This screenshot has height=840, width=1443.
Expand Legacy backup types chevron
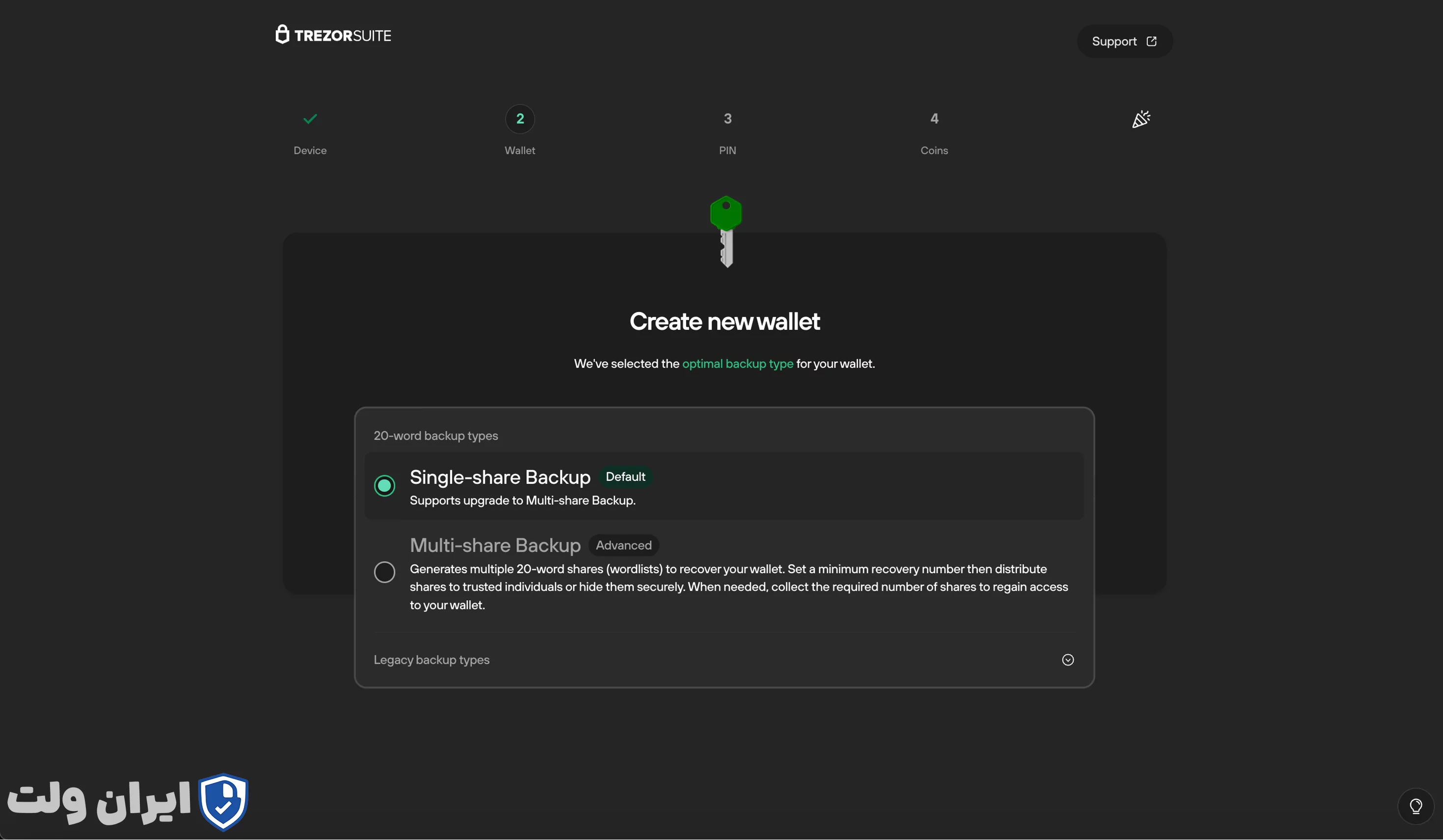tap(1068, 659)
